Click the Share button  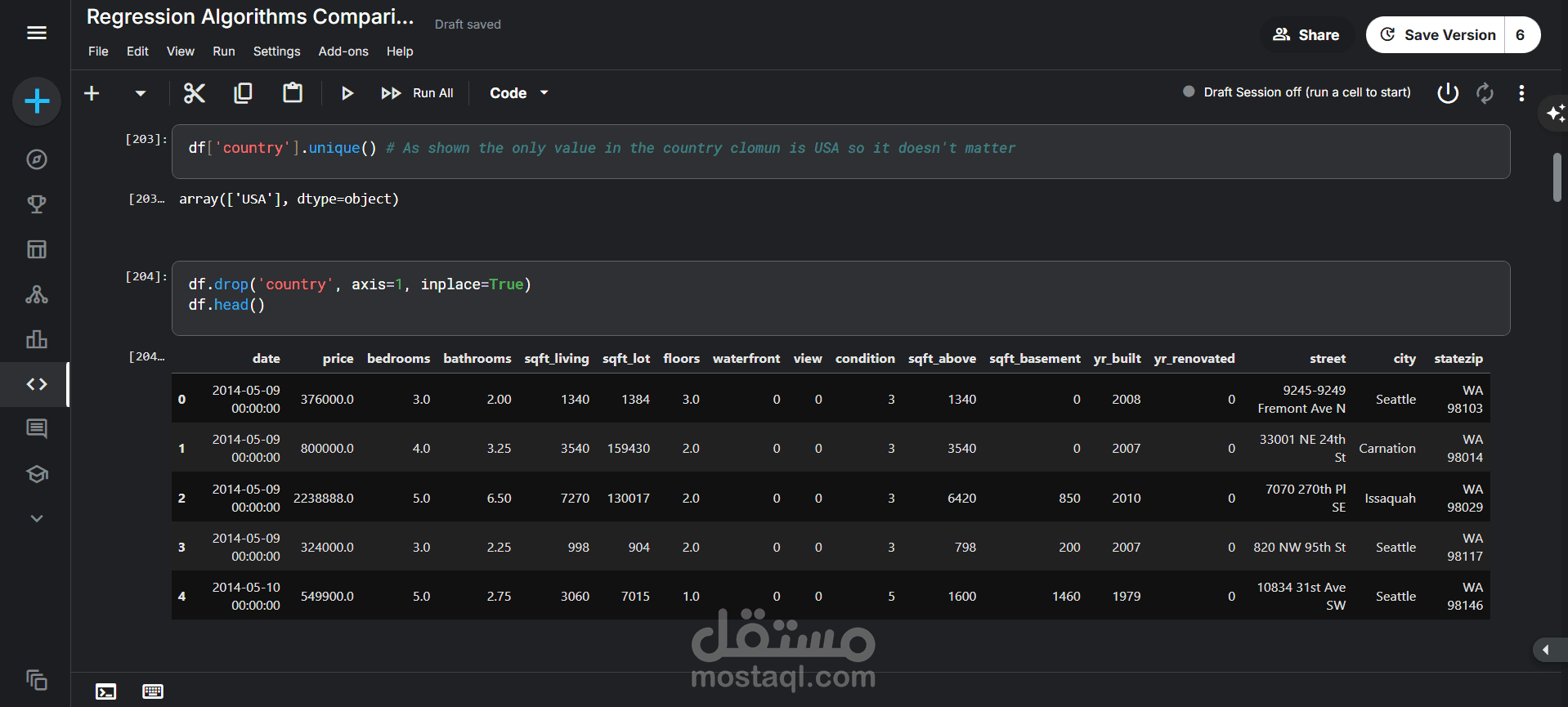1306,35
